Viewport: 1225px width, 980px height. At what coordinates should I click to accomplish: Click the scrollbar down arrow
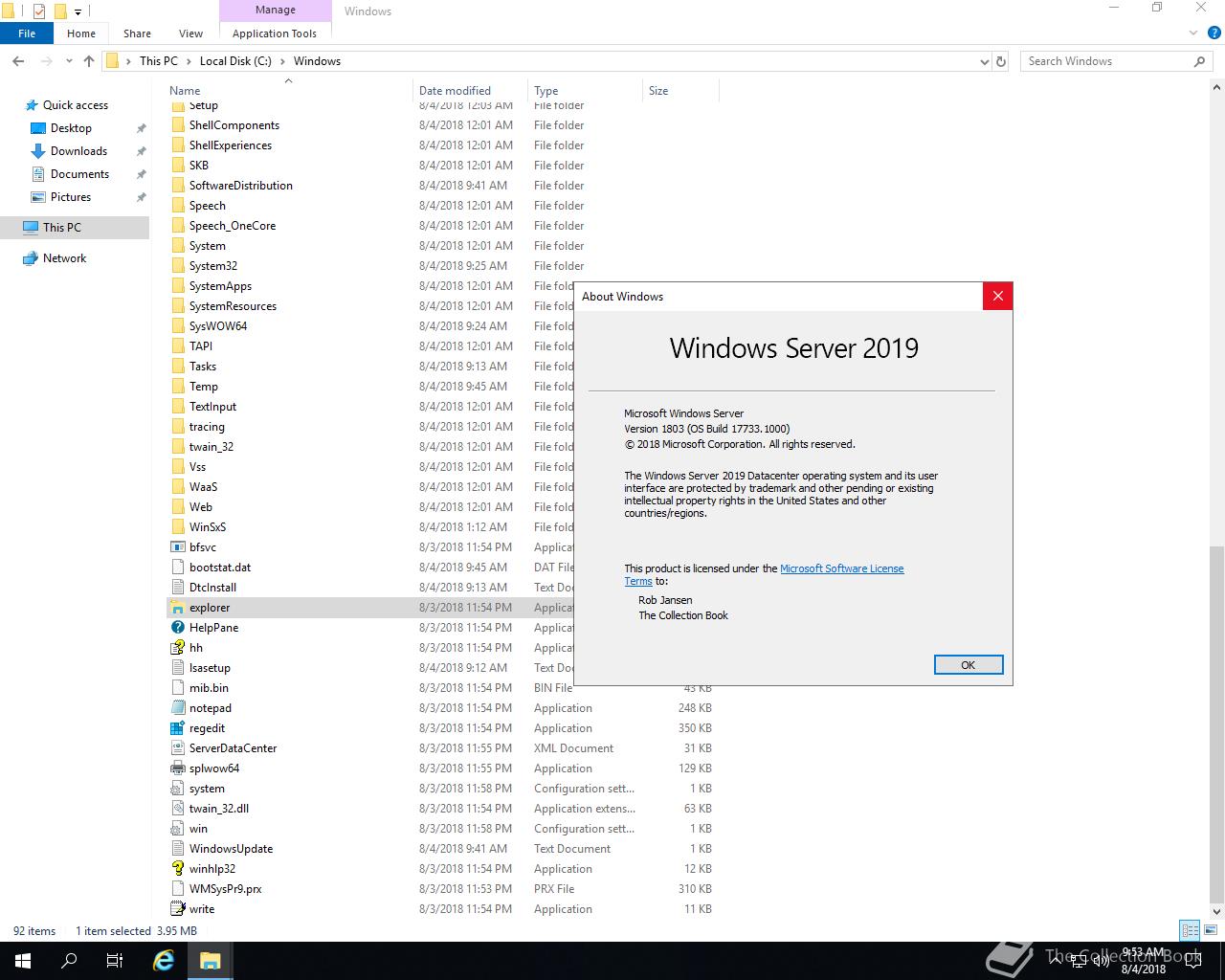click(1216, 911)
